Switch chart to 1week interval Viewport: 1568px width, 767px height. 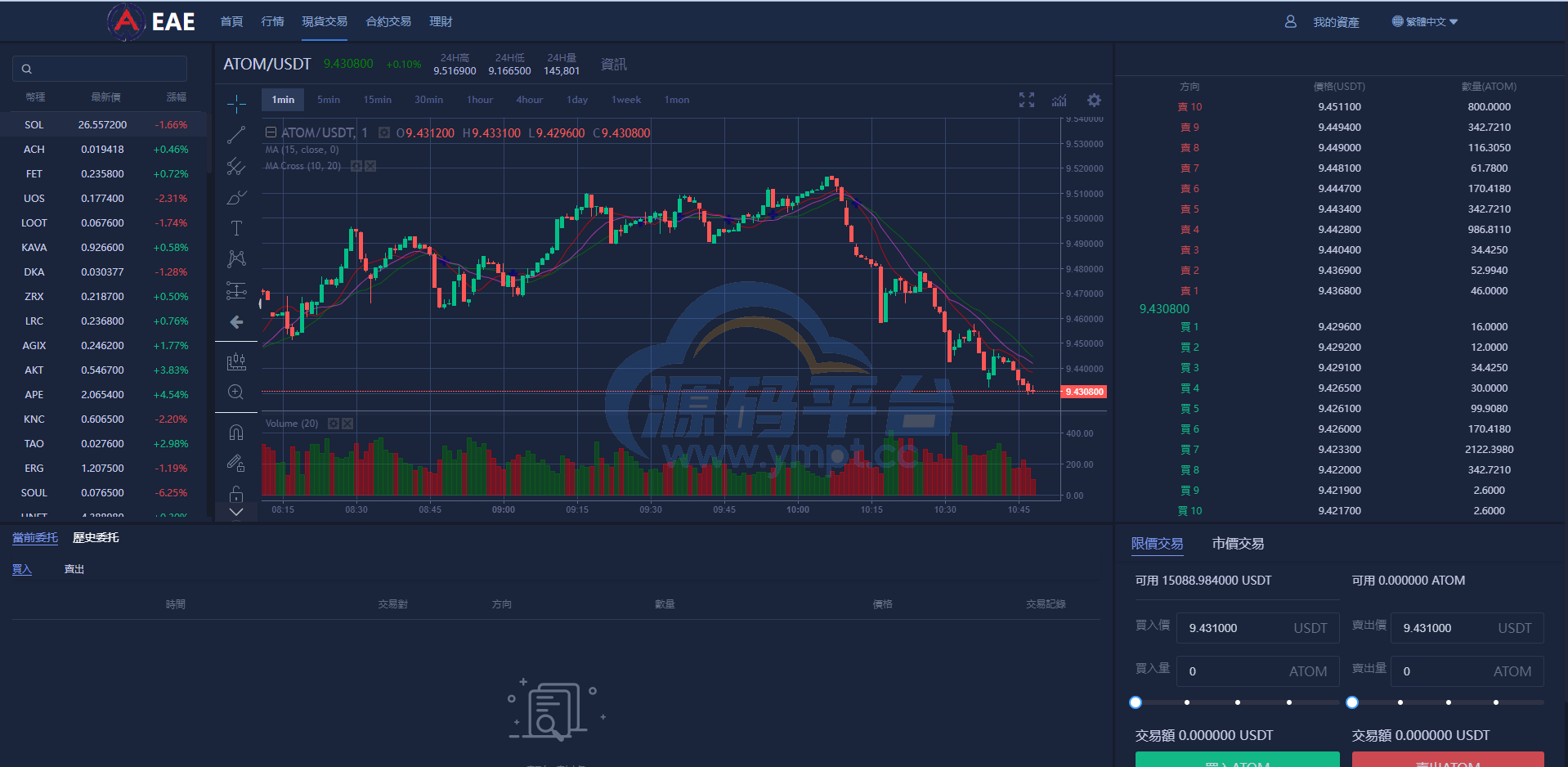tap(626, 100)
